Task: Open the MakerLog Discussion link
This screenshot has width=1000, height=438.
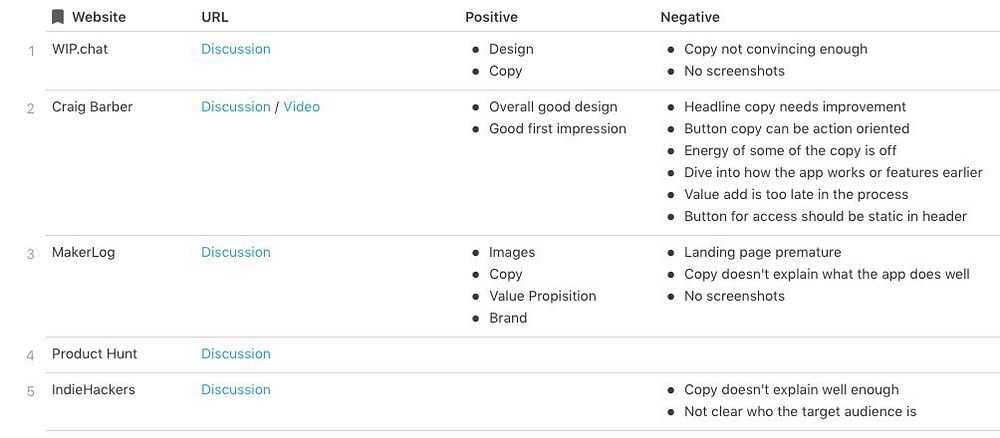Action: pos(235,252)
